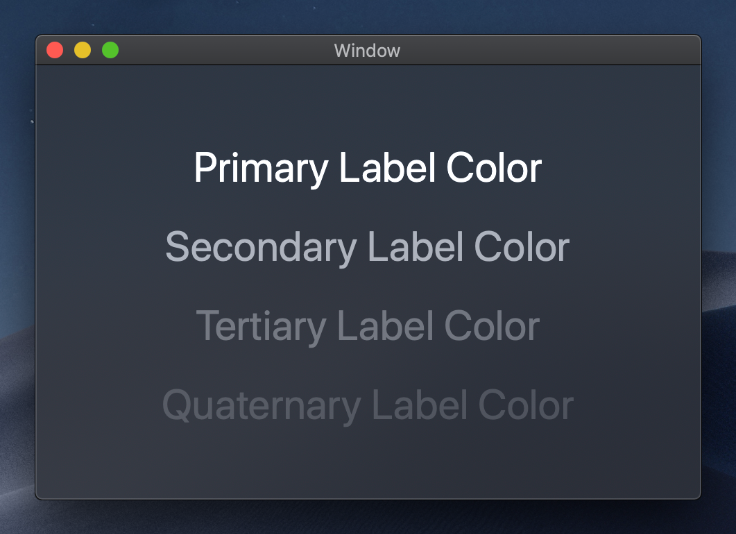Click empty title bar right of "Window" title
The width and height of the screenshot is (736, 534).
549,50
